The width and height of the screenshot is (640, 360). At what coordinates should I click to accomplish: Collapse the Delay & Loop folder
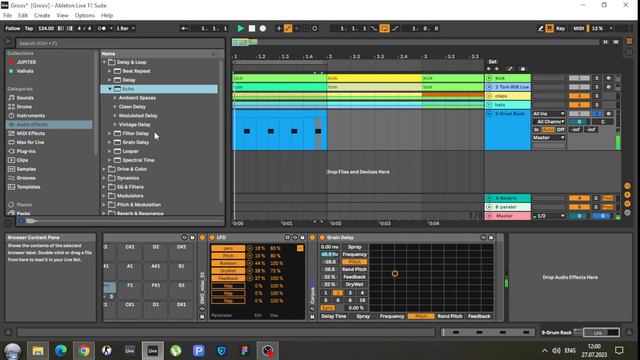pos(104,62)
